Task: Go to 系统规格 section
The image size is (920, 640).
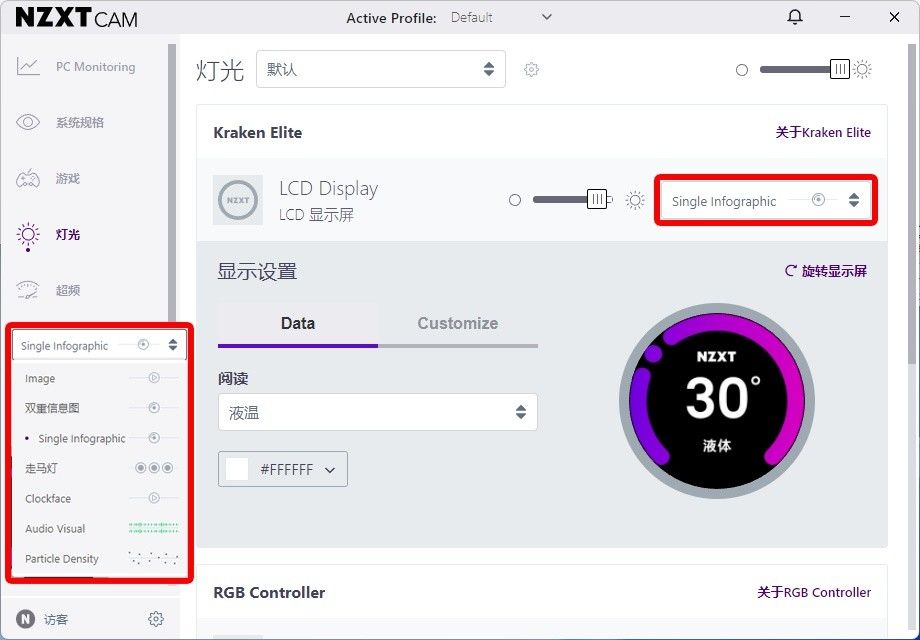Action: 80,123
